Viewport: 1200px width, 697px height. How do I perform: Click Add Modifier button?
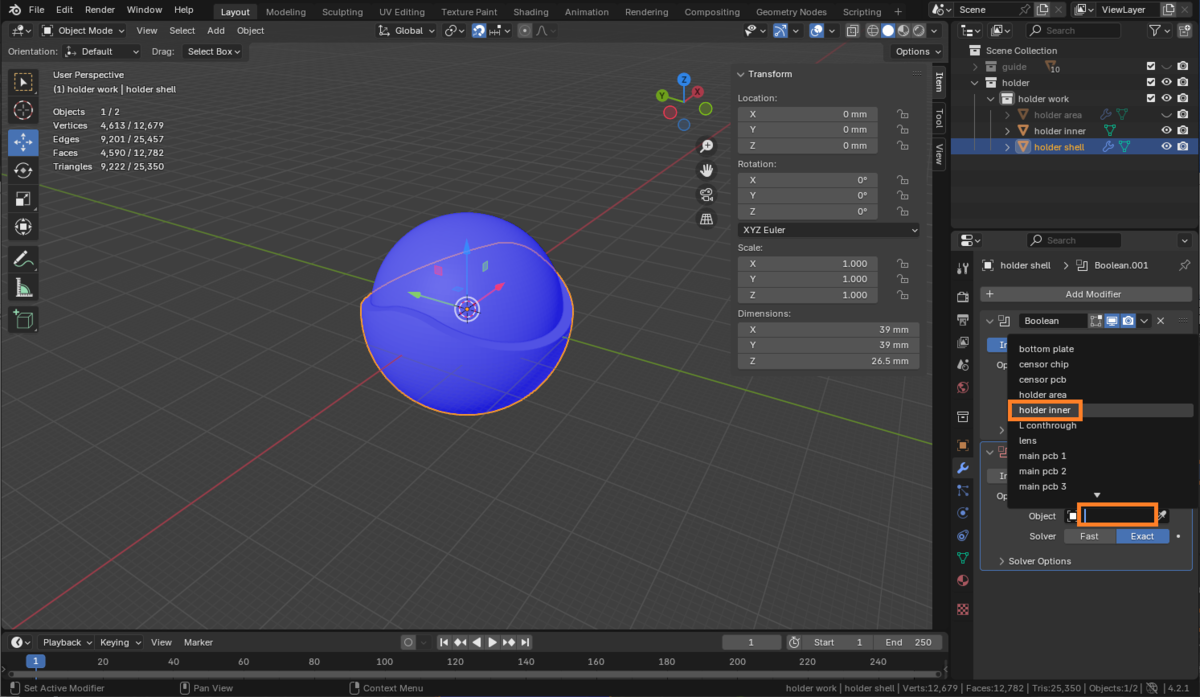pyautogui.click(x=1085, y=294)
